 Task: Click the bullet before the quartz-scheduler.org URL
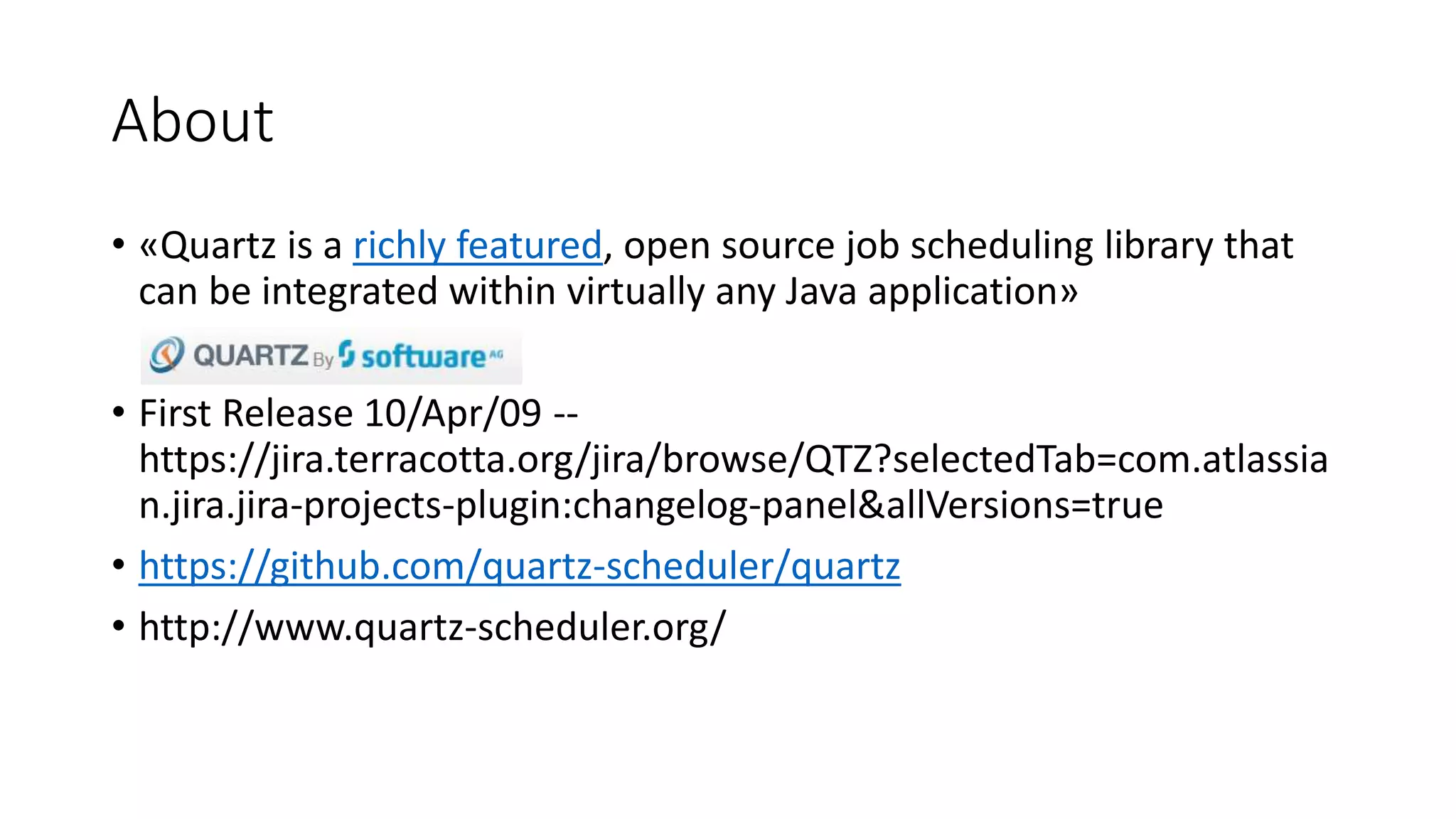tap(119, 626)
